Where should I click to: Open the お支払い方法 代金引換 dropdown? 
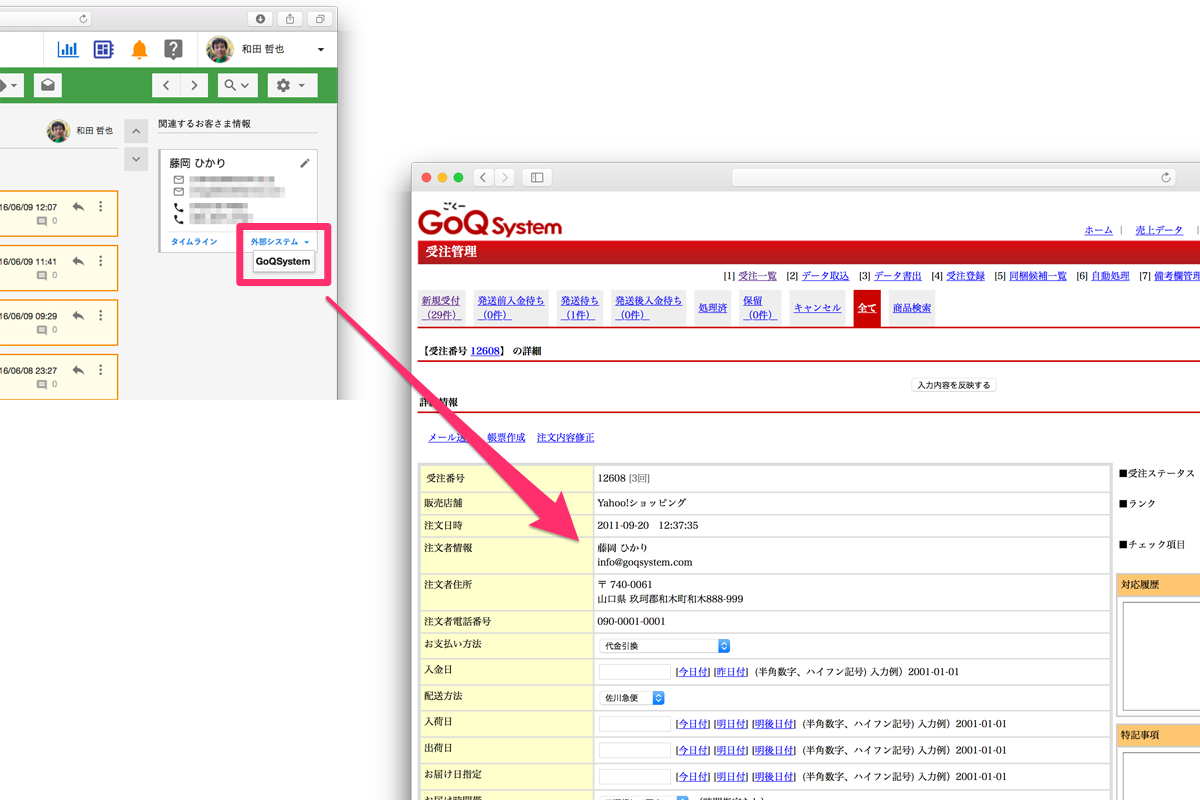click(665, 646)
